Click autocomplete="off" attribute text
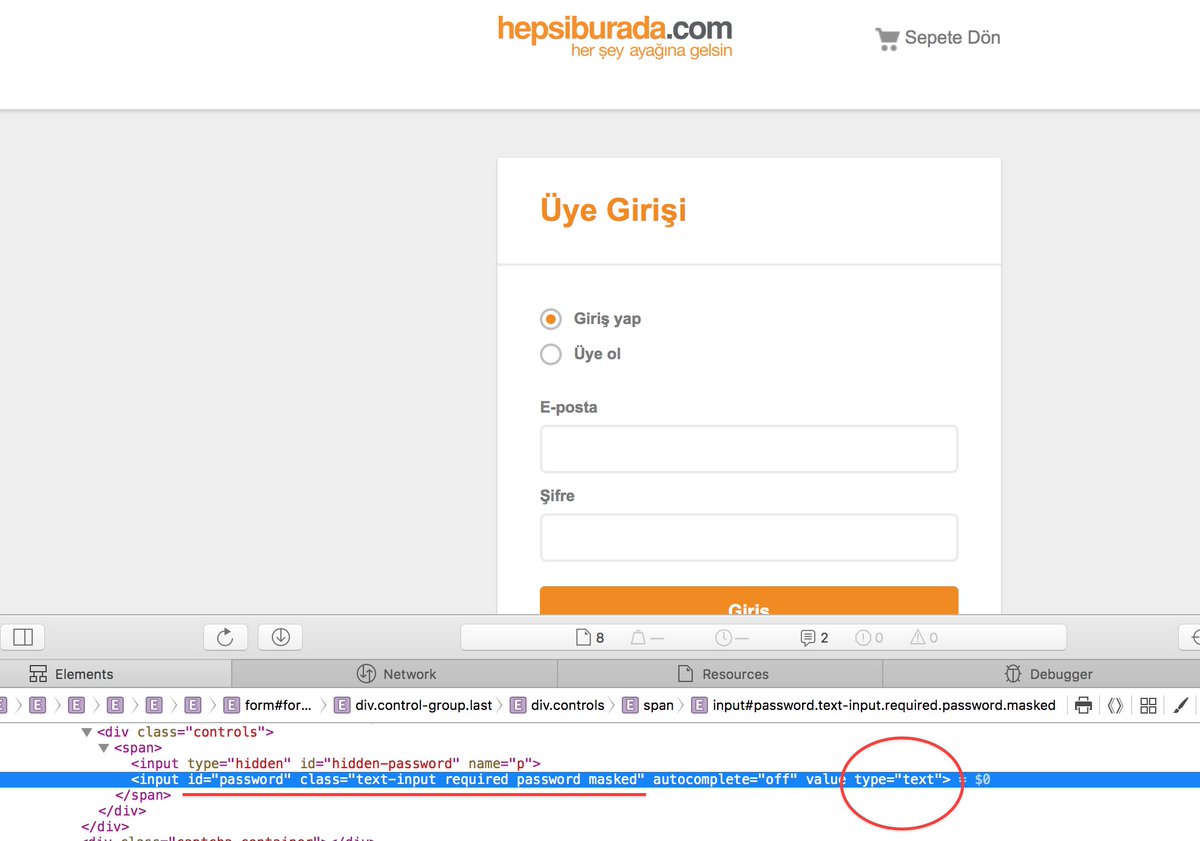This screenshot has width=1200, height=841. (x=725, y=780)
